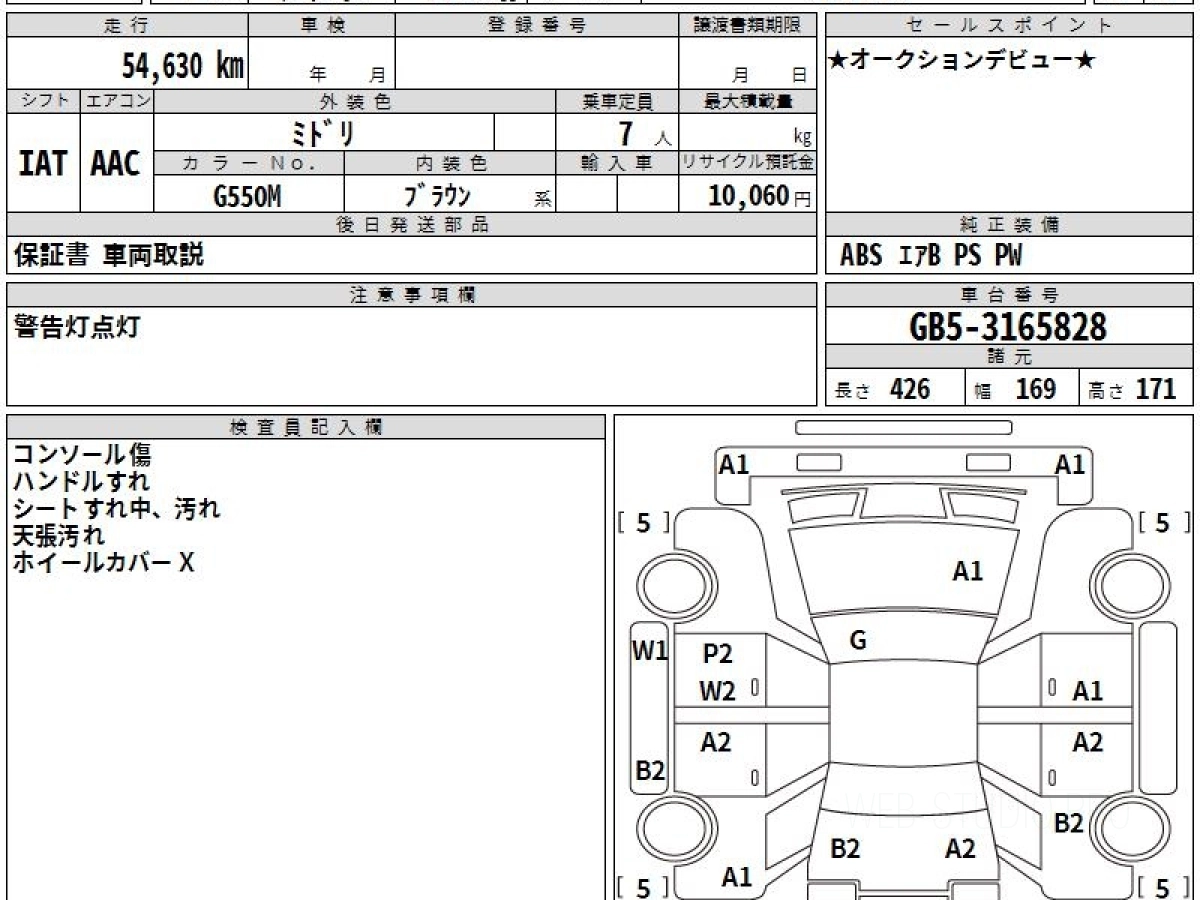Click the 内装色 header
The height and width of the screenshot is (900, 1200).
(450, 163)
